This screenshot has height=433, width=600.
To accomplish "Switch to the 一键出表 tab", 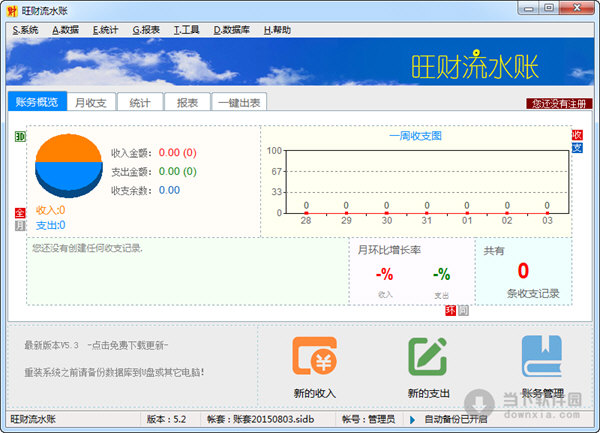I will [239, 102].
